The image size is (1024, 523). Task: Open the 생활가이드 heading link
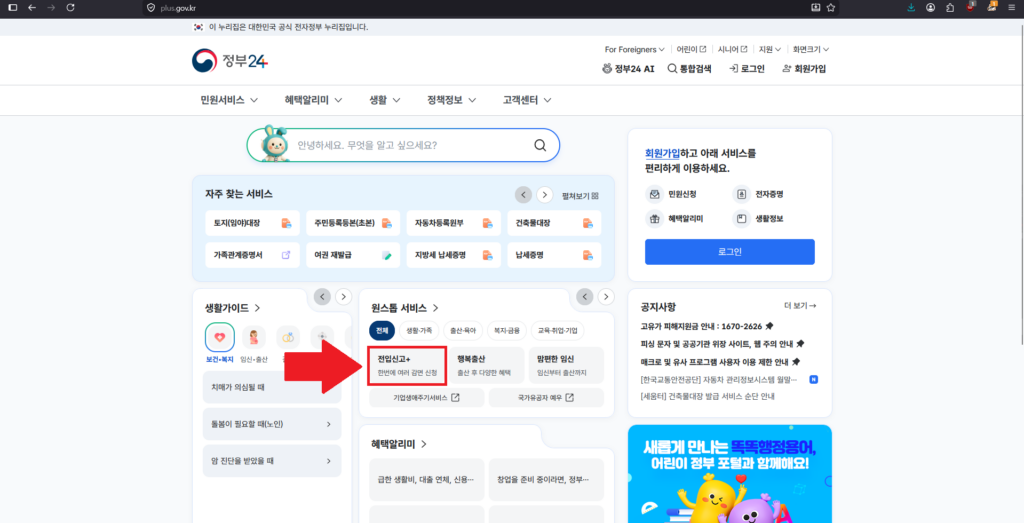click(x=233, y=308)
